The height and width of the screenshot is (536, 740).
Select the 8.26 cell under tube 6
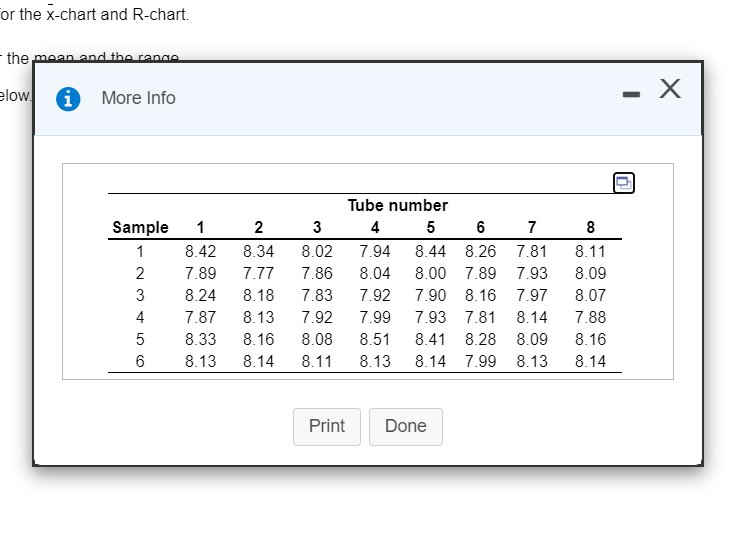[481, 250]
